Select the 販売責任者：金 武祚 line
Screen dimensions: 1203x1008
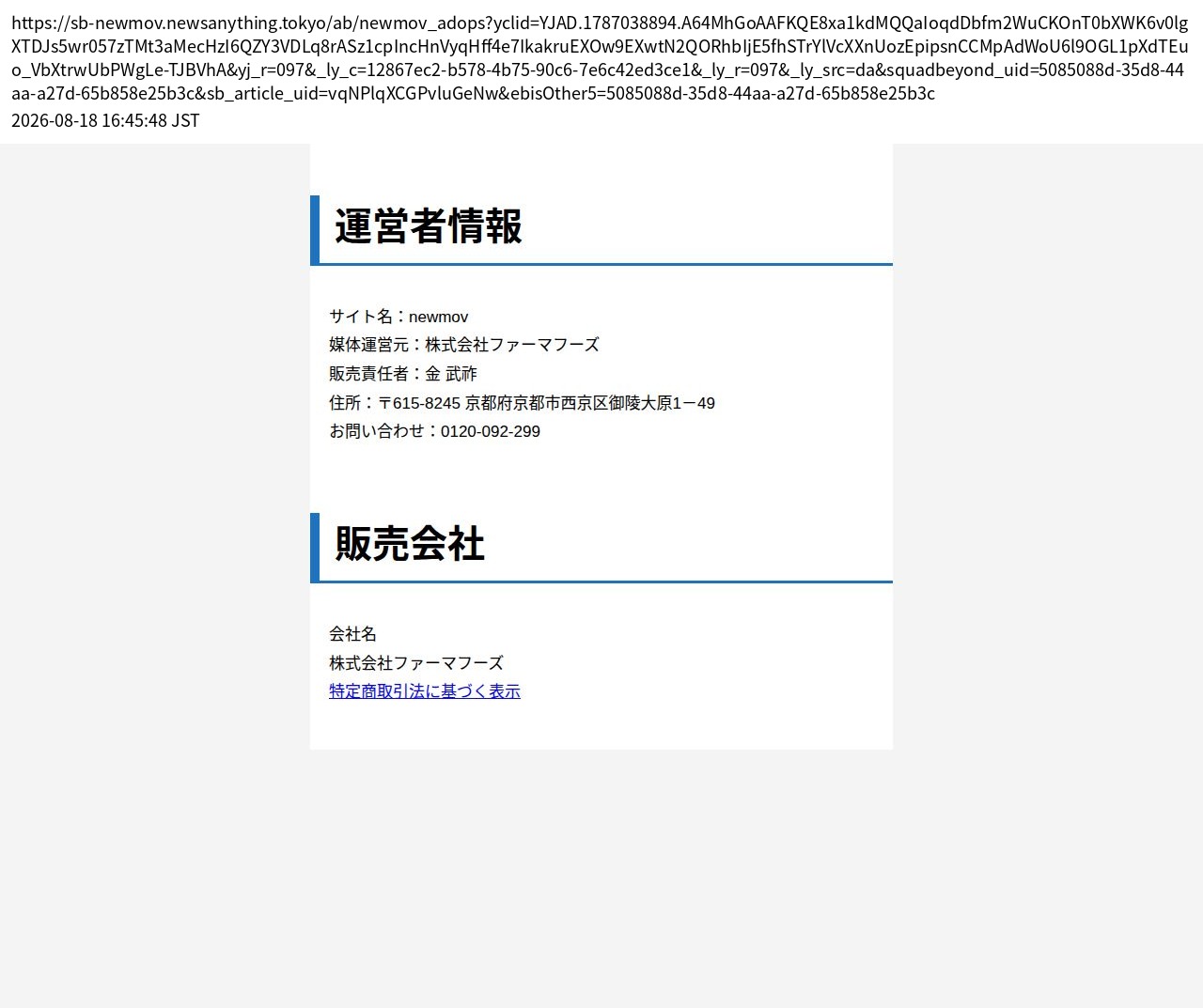click(403, 374)
